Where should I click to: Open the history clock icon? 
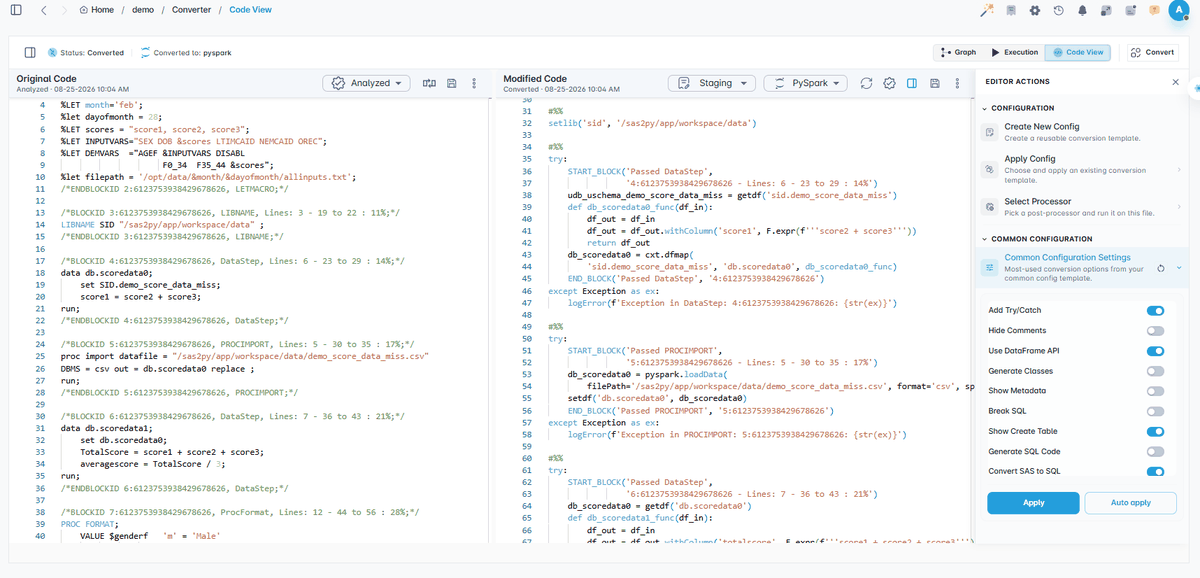click(1058, 10)
